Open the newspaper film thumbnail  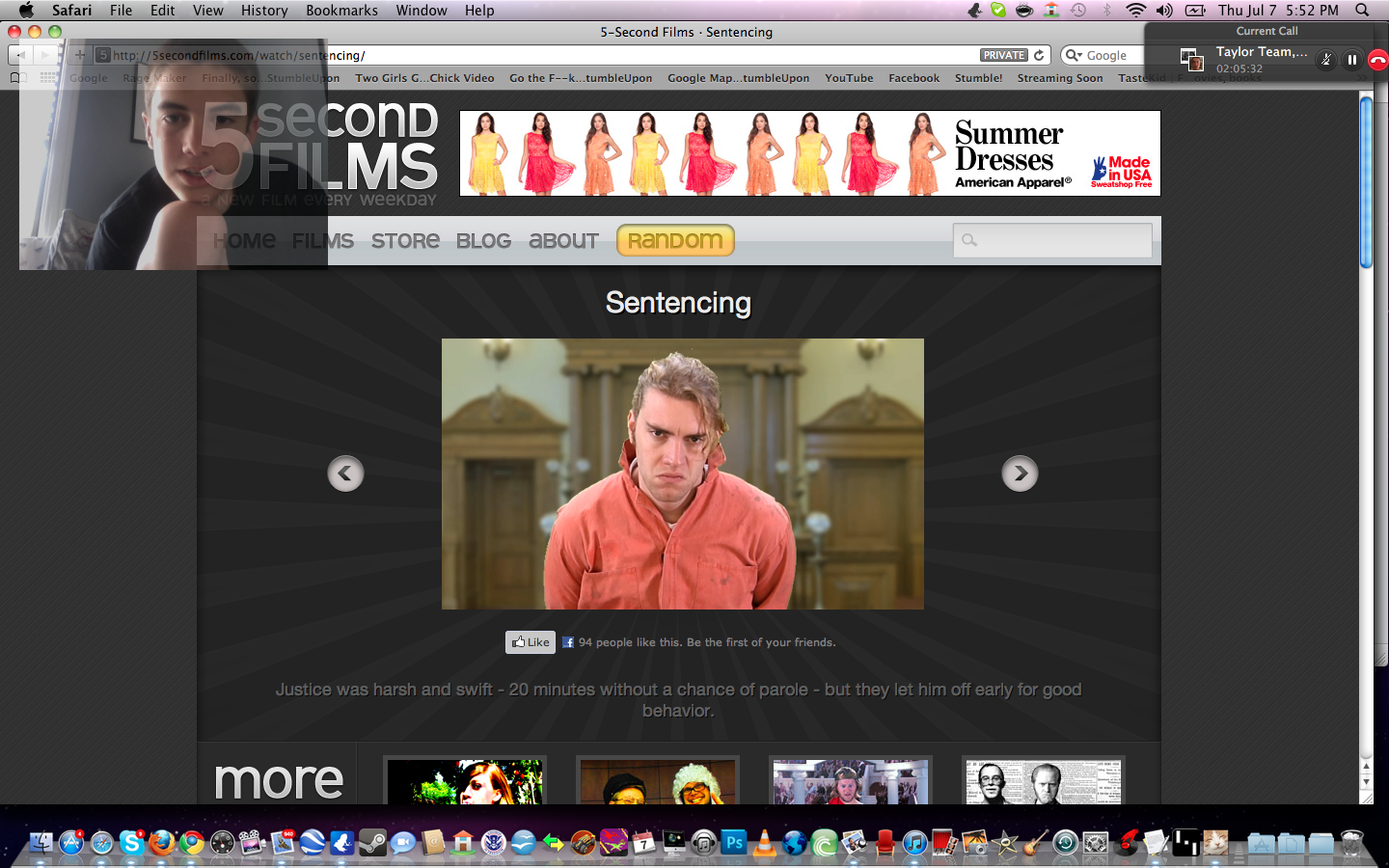1044,781
